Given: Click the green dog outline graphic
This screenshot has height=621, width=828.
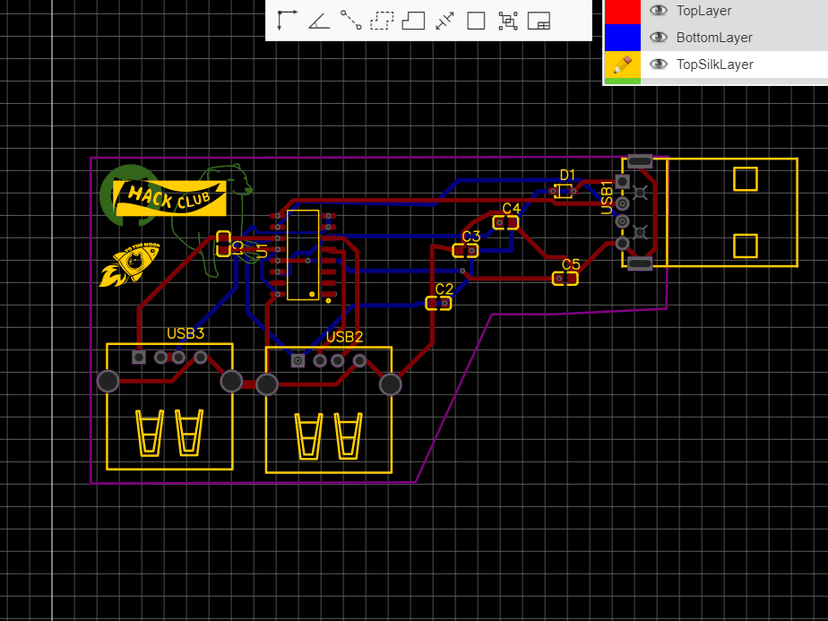Looking at the screenshot, I should point(211,222).
